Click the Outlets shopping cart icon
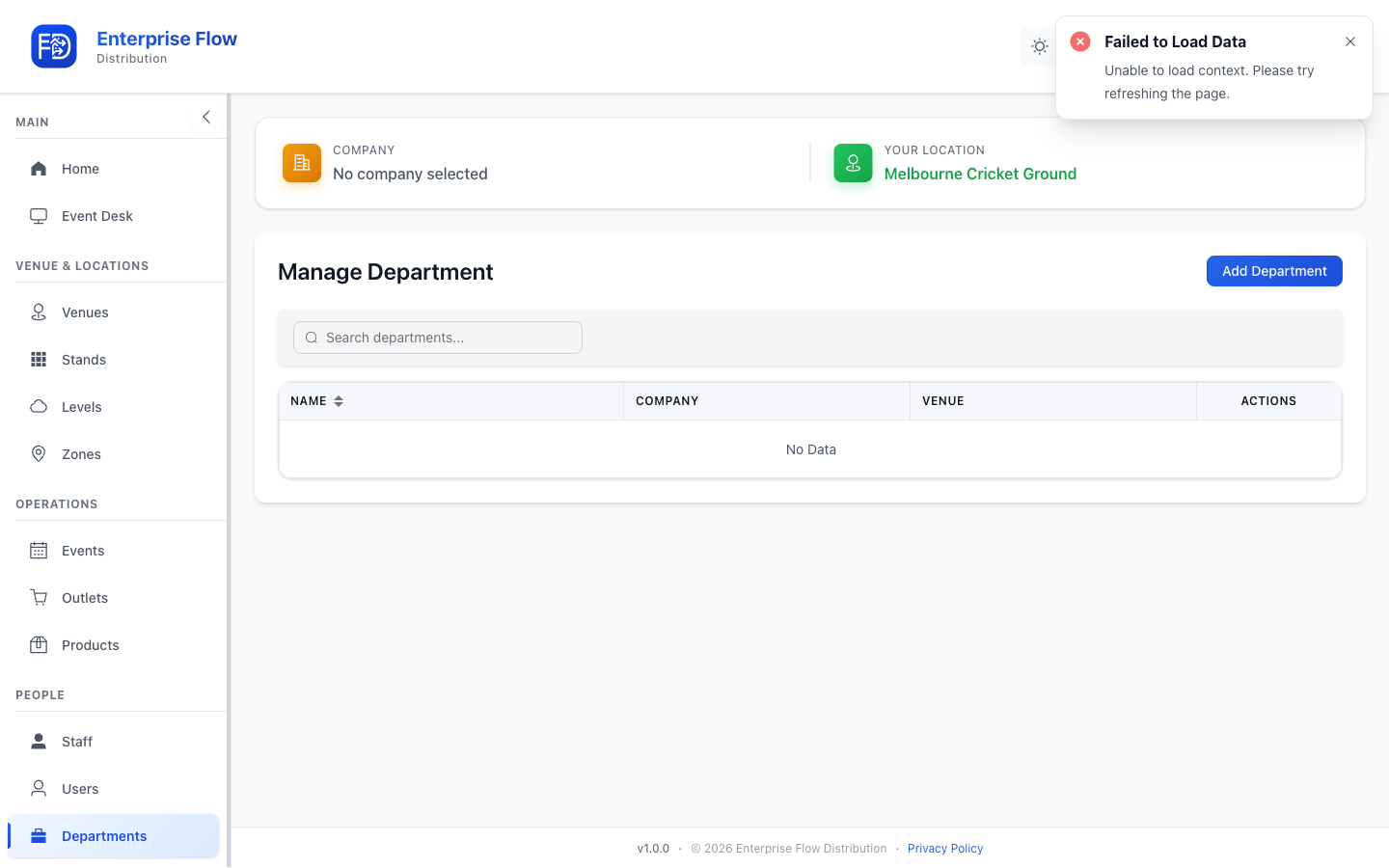This screenshot has width=1389, height=868. tap(39, 598)
